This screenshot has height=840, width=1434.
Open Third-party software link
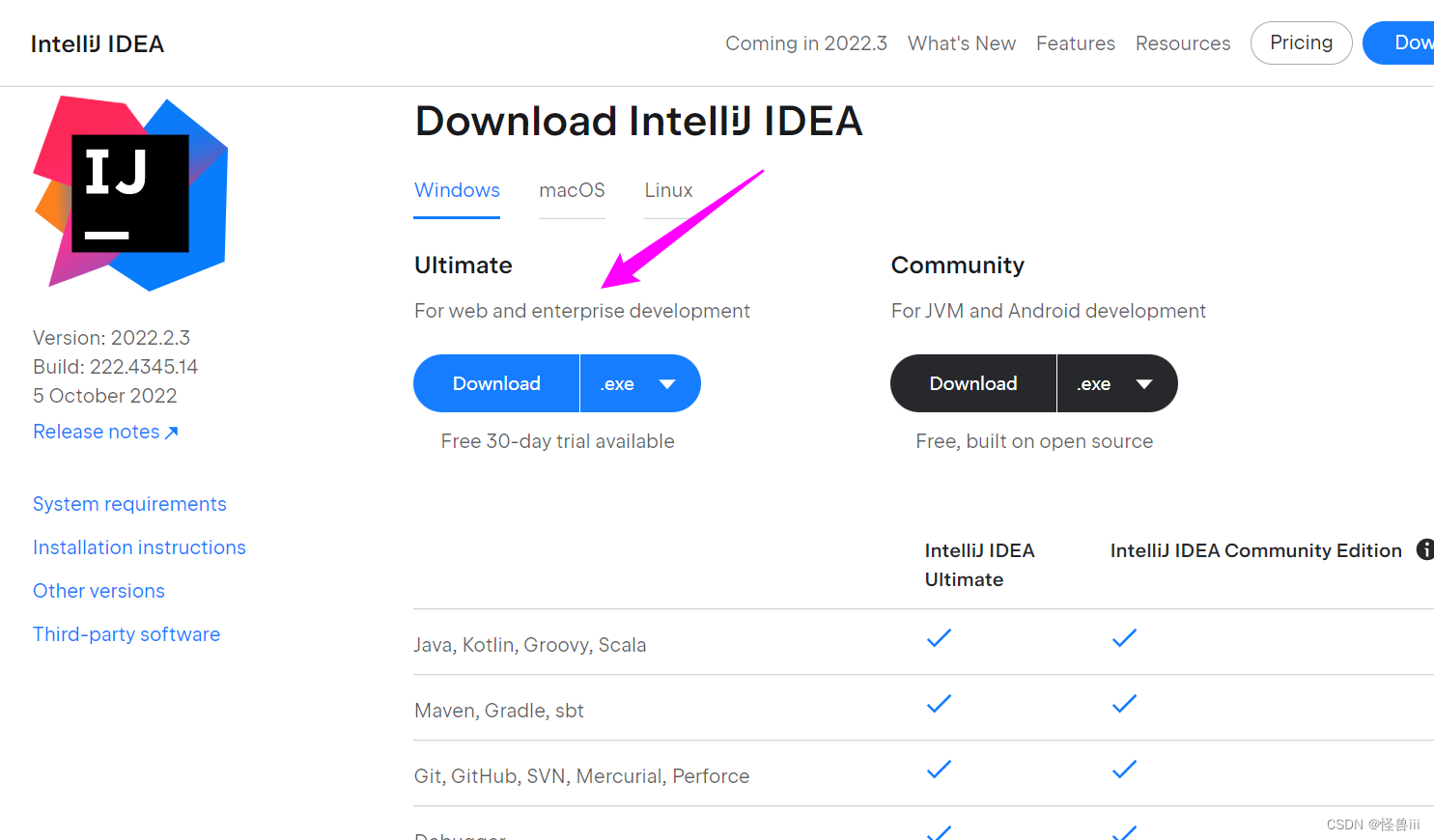click(127, 634)
